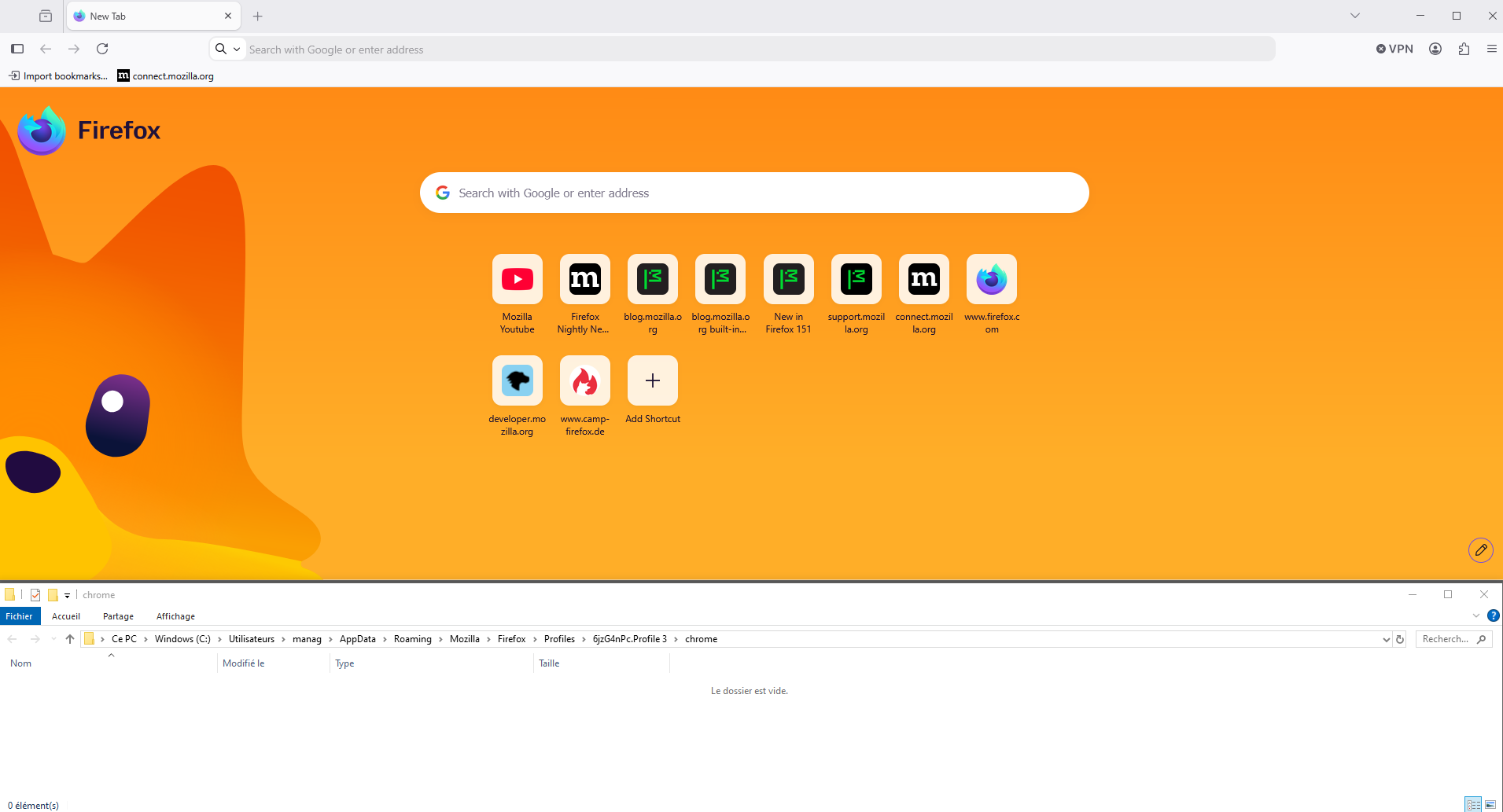Navigate to AppData in the breadcrumb
Viewport: 1503px width, 812px height.
tap(358, 639)
